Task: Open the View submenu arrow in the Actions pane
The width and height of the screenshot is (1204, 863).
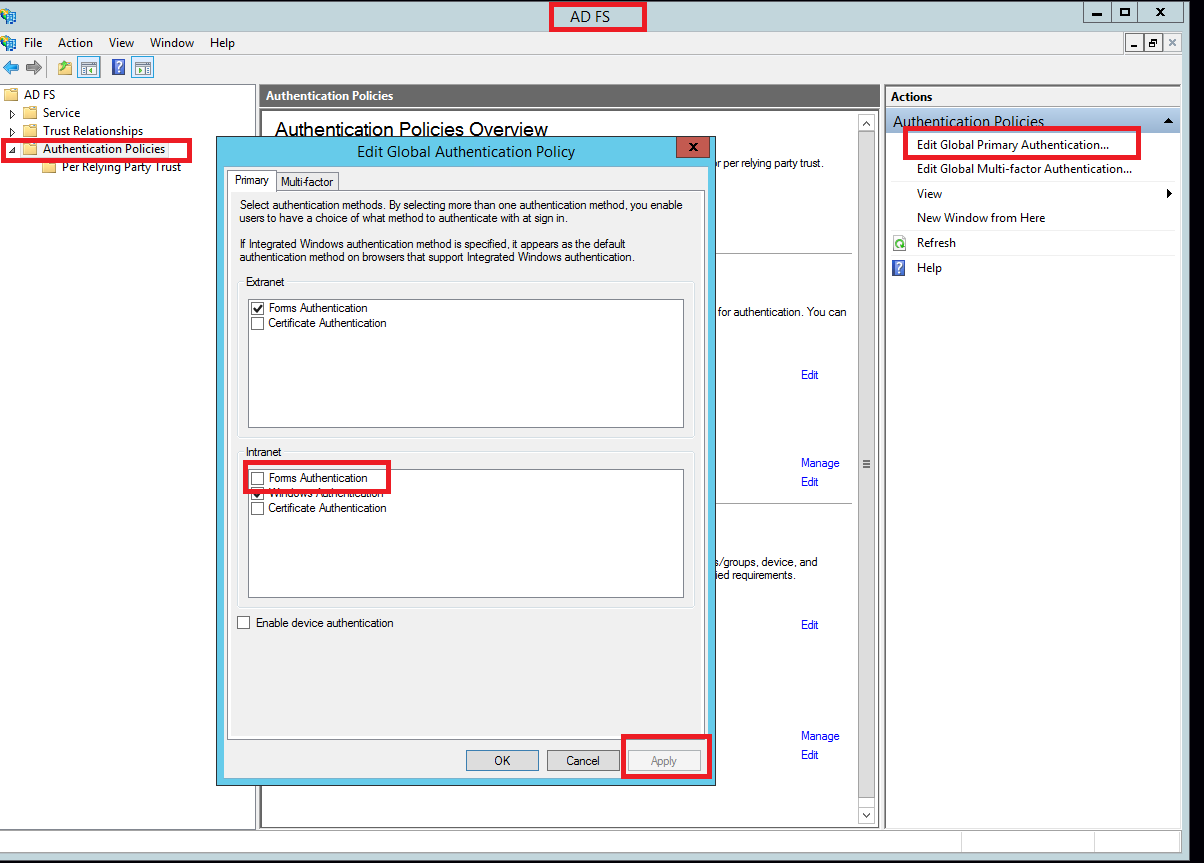Action: click(1169, 194)
